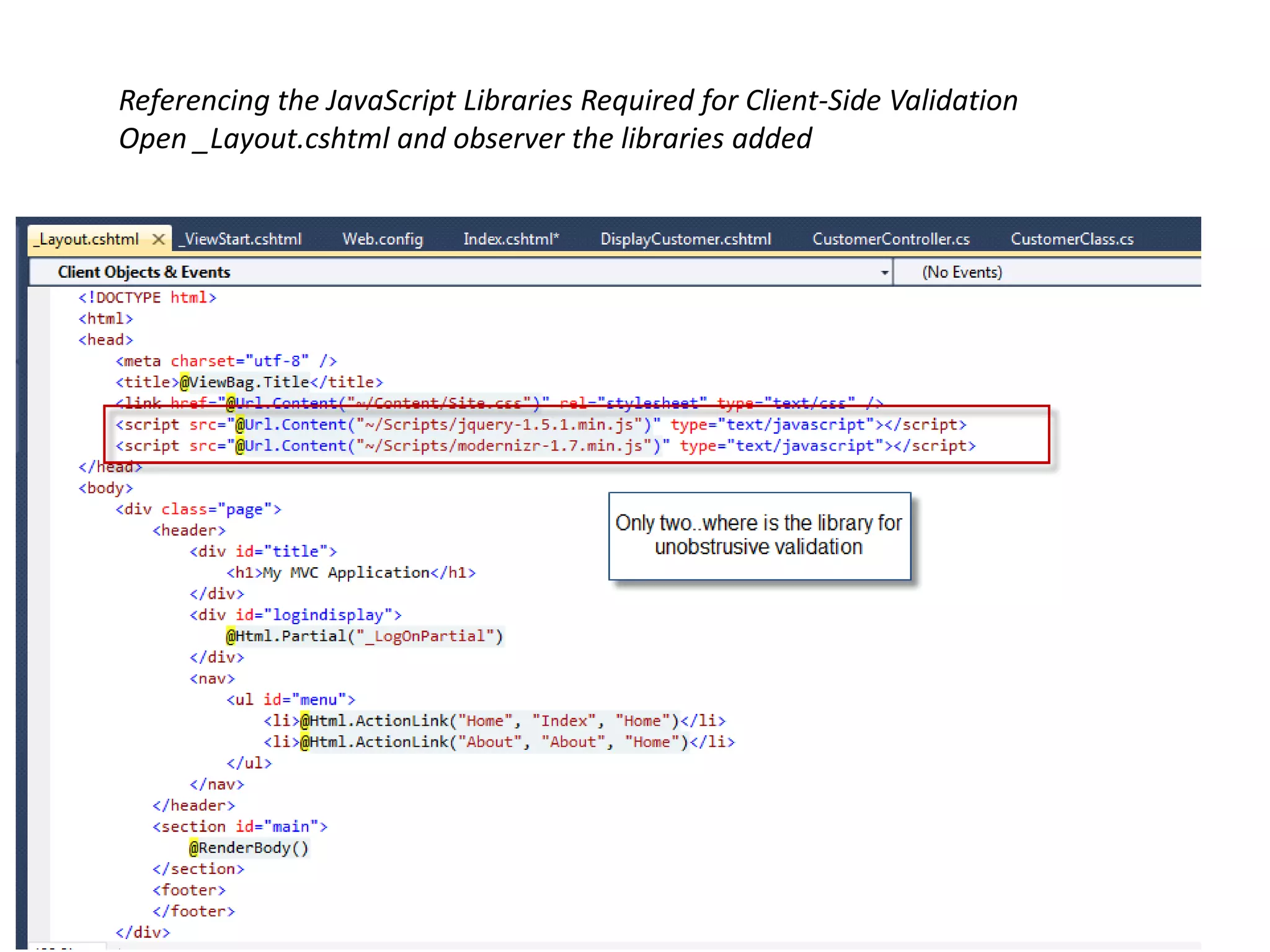Viewport: 1270px width, 952px height.
Task: Click the jquery-1.5.1.min.js script line
Action: (540, 425)
